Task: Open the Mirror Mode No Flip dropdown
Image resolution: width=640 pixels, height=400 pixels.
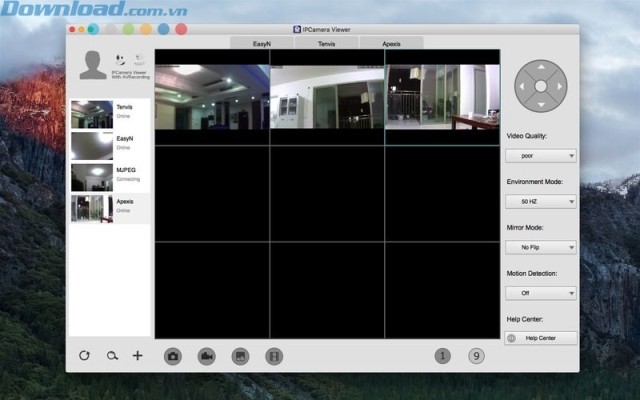Action: click(x=541, y=247)
